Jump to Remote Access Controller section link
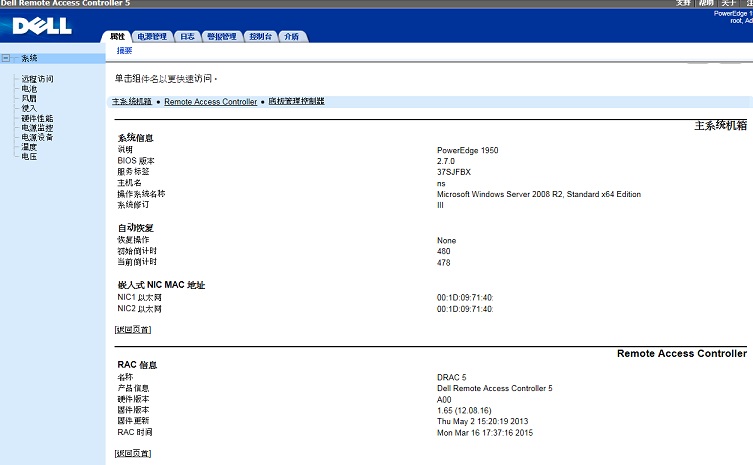This screenshot has width=753, height=465. [x=210, y=101]
